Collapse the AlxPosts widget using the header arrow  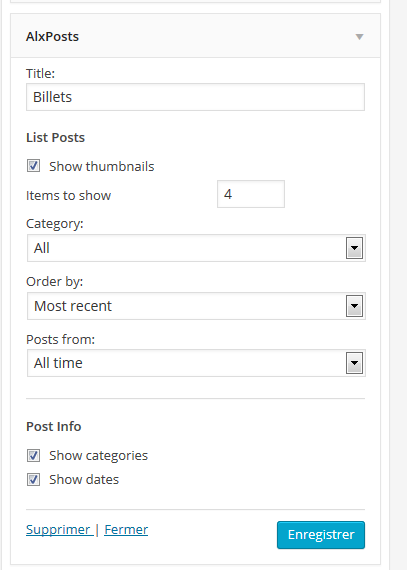359,37
